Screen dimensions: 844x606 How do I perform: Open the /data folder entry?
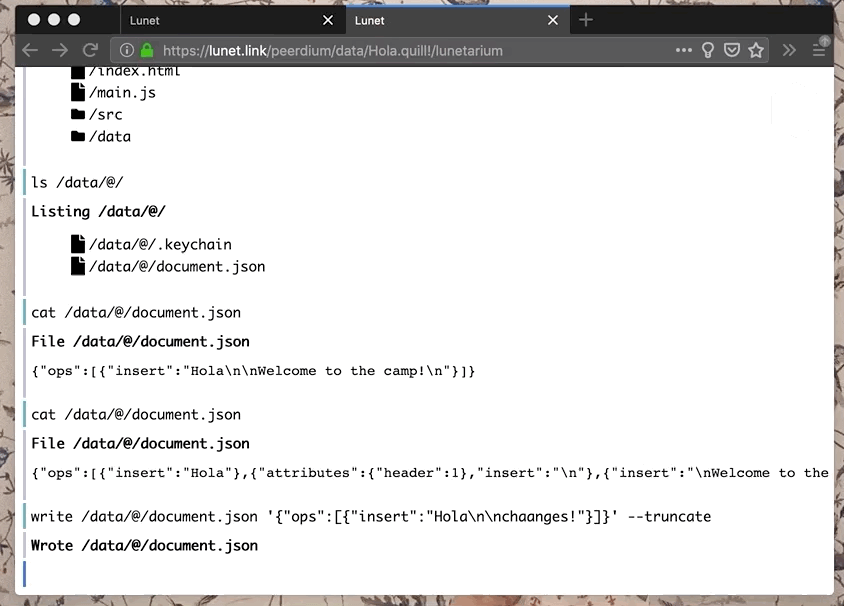tap(109, 137)
